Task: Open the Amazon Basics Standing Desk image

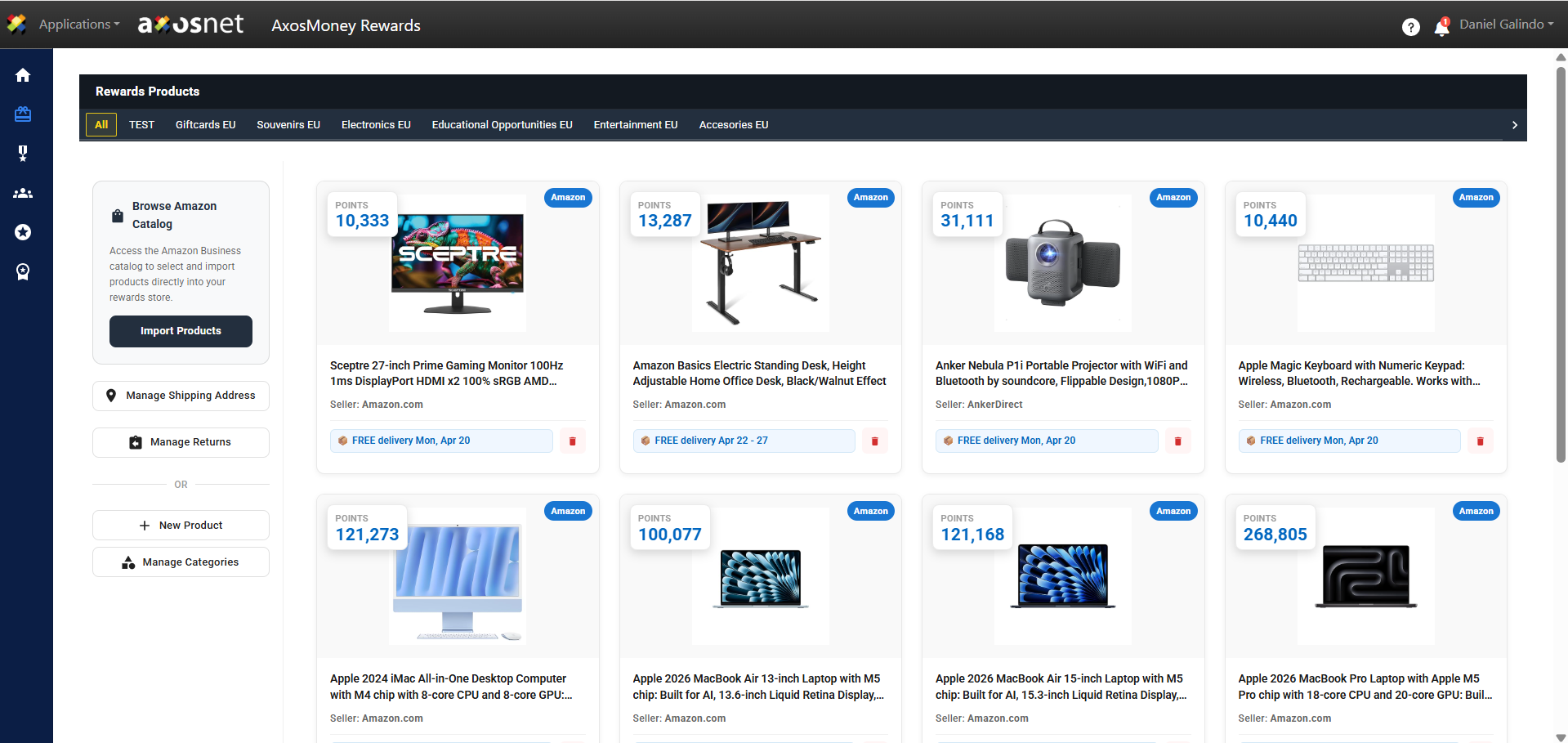Action: click(x=760, y=262)
